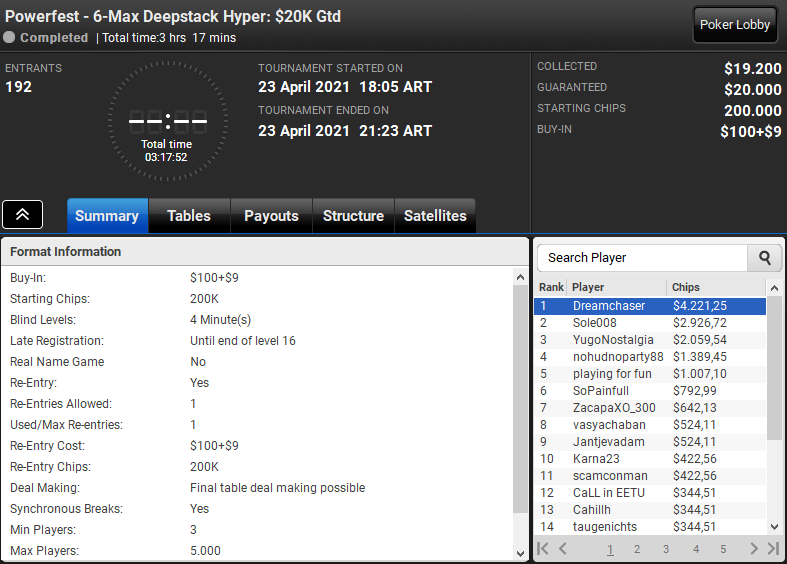The height and width of the screenshot is (564, 787).
Task: Open leaderboard page 2
Action: (637, 549)
